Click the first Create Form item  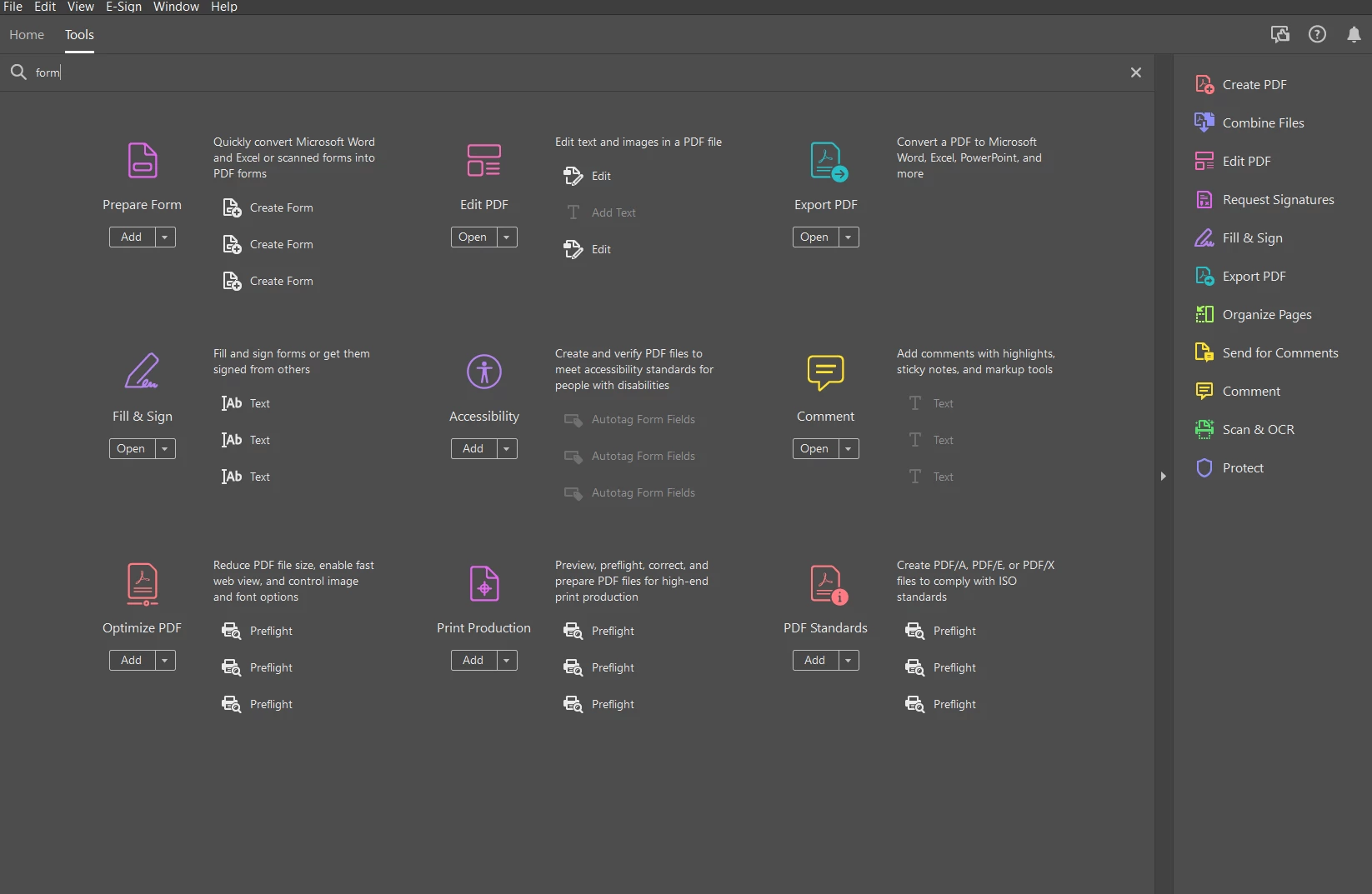point(268,208)
